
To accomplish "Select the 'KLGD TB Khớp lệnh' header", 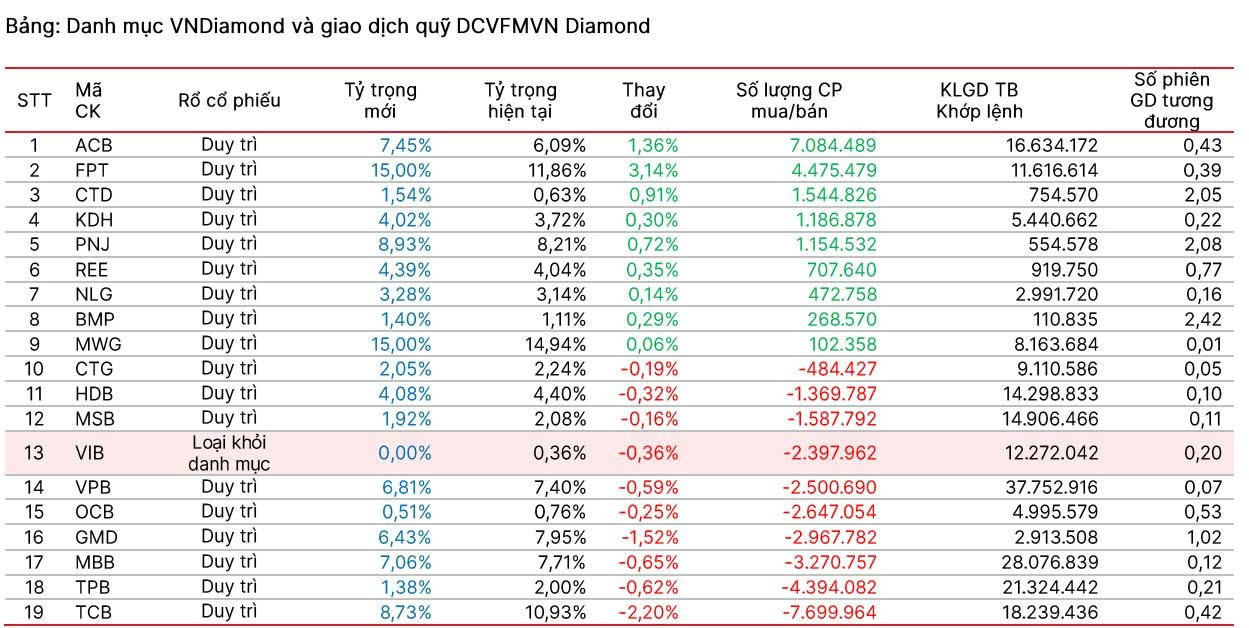I will [x=979, y=100].
